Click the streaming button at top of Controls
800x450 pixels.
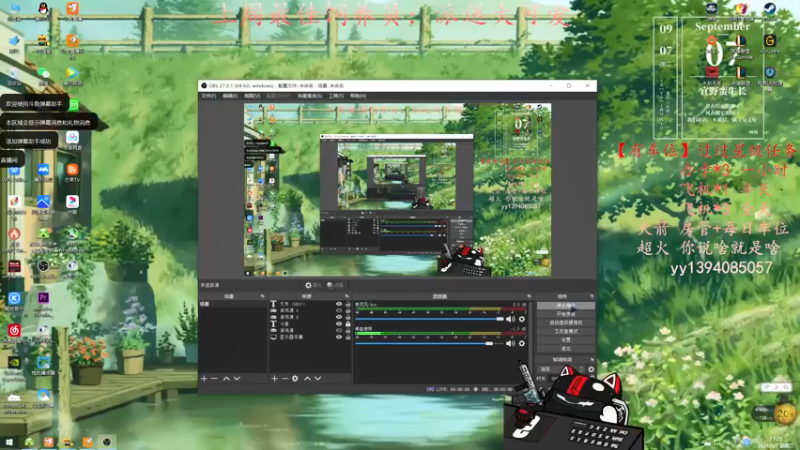tap(565, 306)
